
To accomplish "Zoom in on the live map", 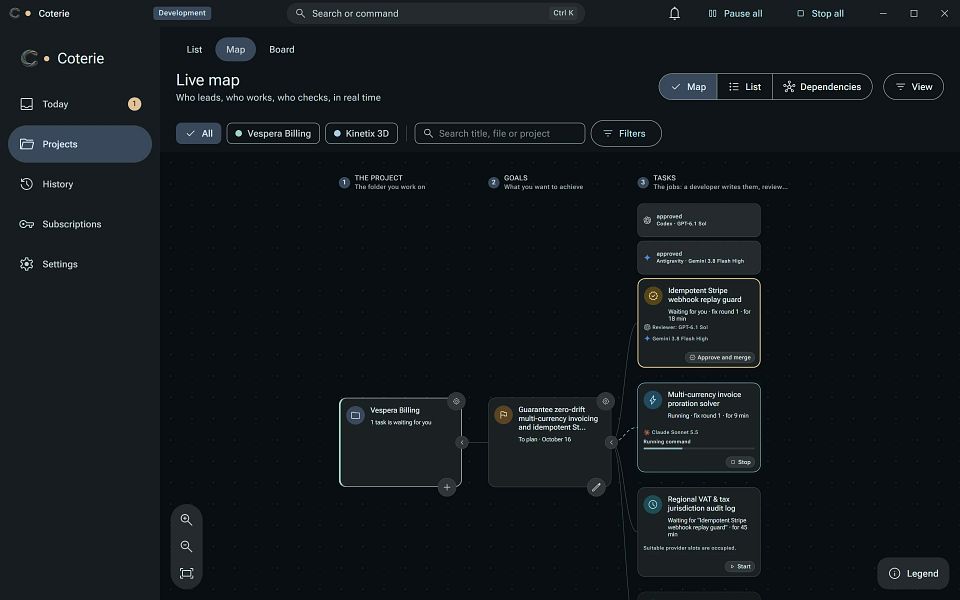I will (x=186, y=520).
